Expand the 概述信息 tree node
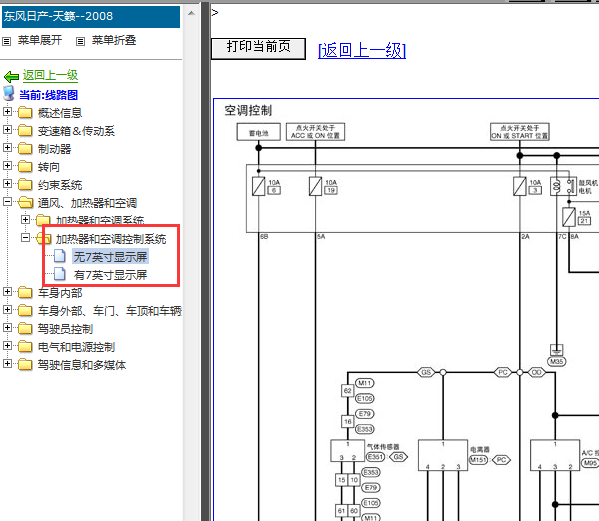The image size is (599, 521). [x=7, y=112]
